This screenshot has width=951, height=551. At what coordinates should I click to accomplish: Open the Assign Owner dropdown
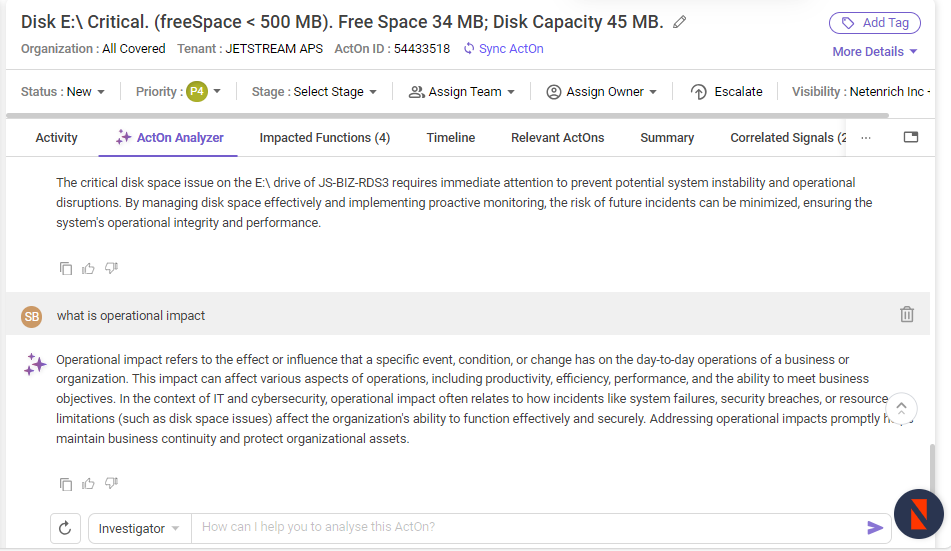coord(602,92)
